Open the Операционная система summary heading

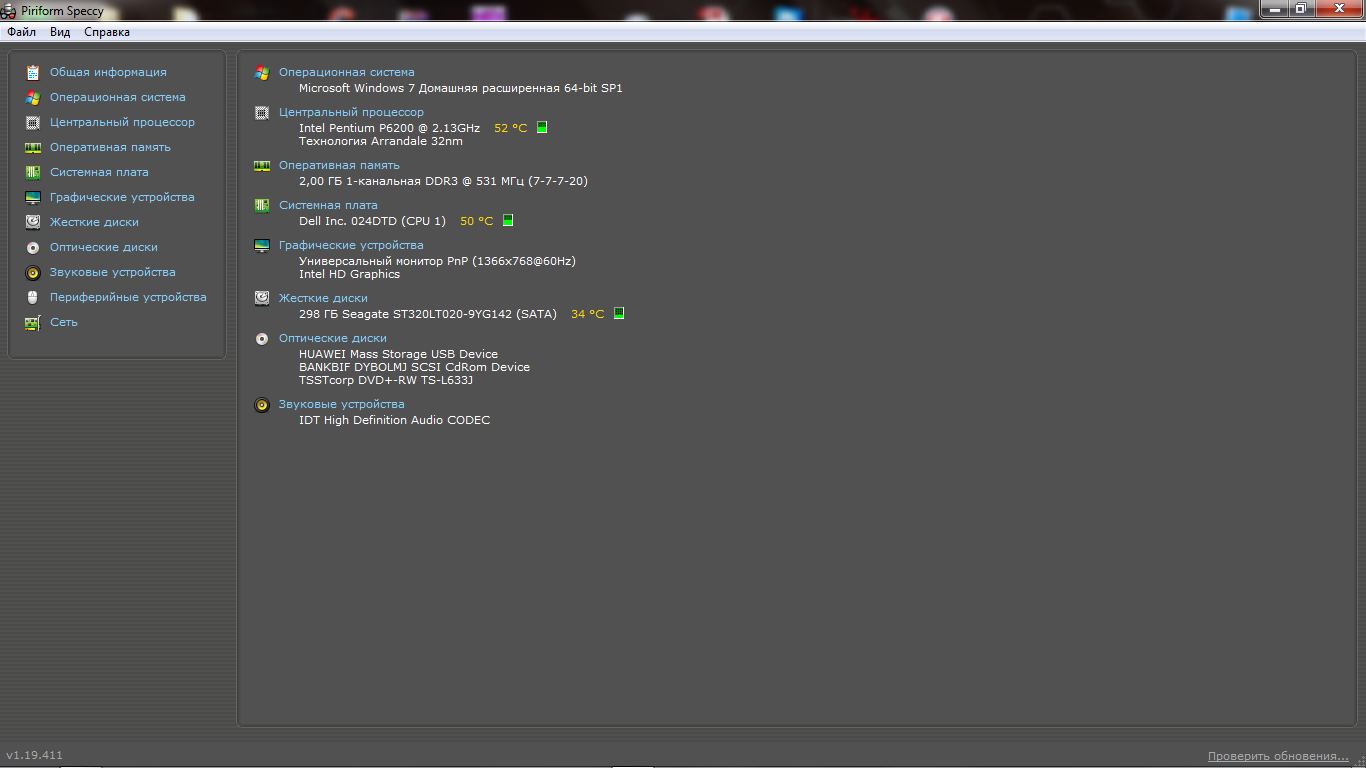click(x=346, y=72)
